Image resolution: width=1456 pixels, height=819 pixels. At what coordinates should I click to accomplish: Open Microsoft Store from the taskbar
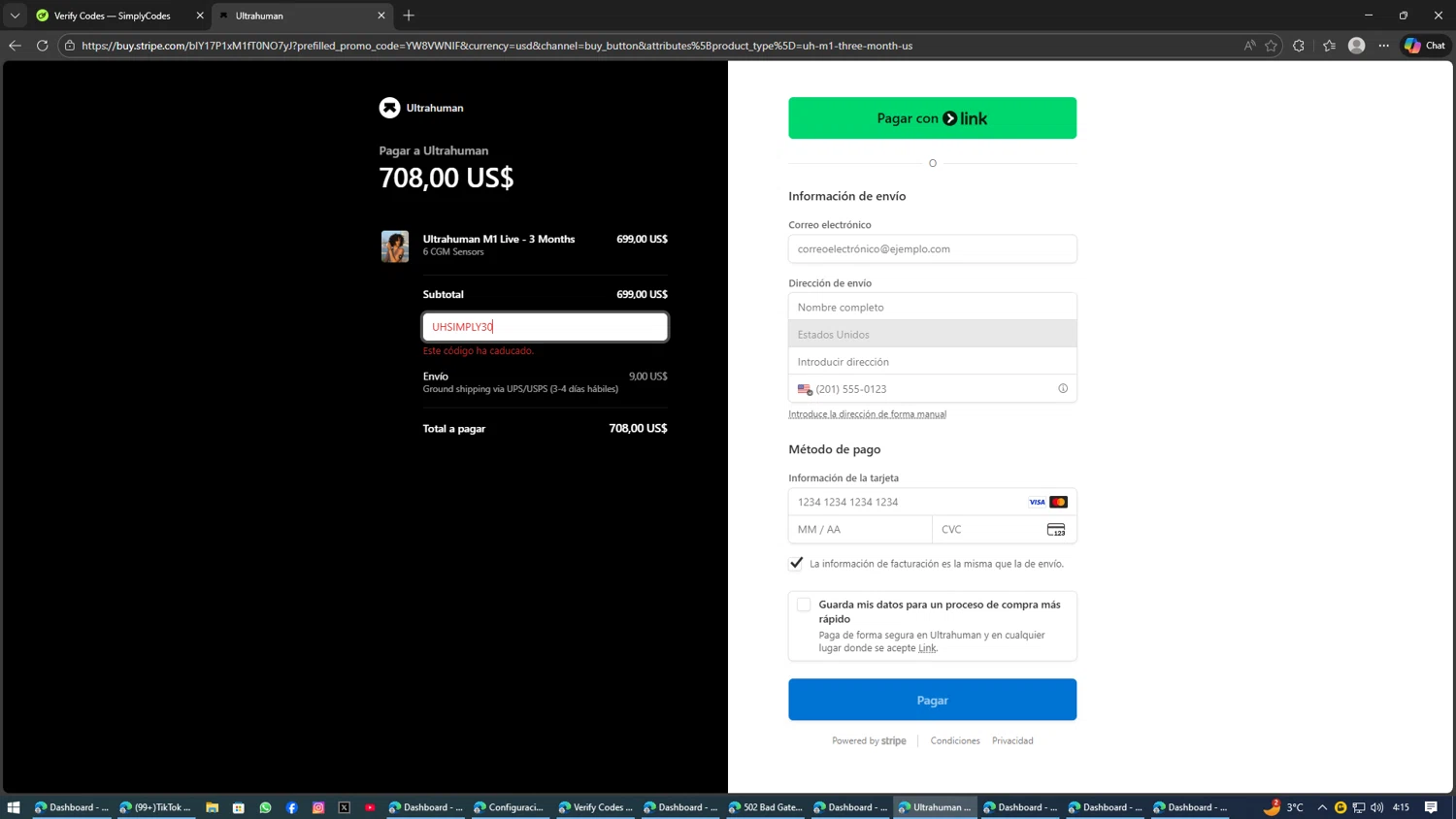pos(238,807)
